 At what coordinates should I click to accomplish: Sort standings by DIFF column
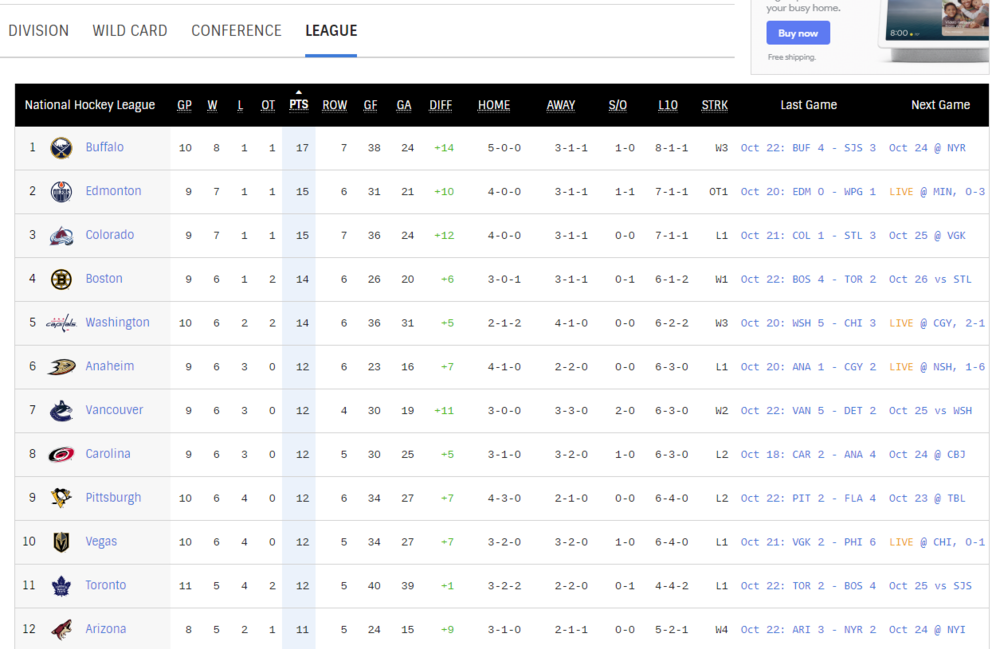[441, 105]
